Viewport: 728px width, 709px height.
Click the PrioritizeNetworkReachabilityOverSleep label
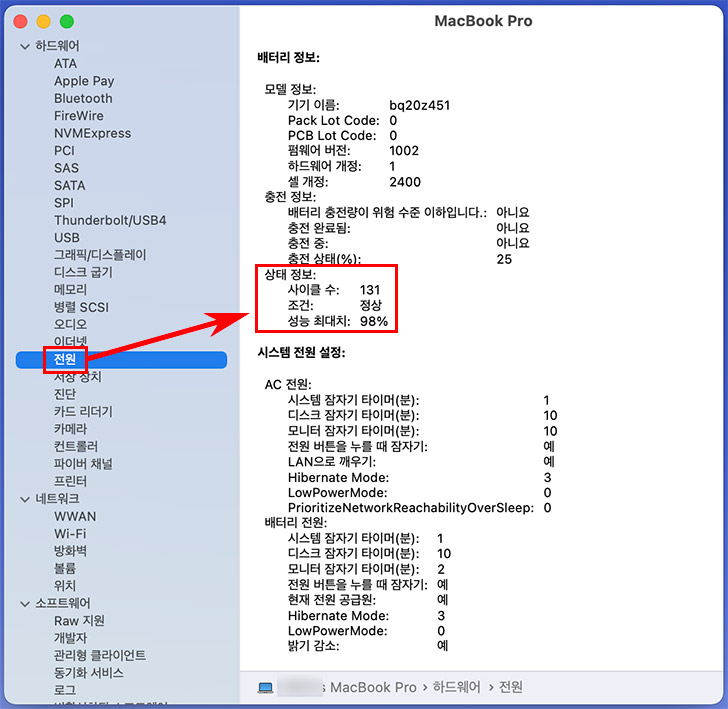[x=410, y=508]
